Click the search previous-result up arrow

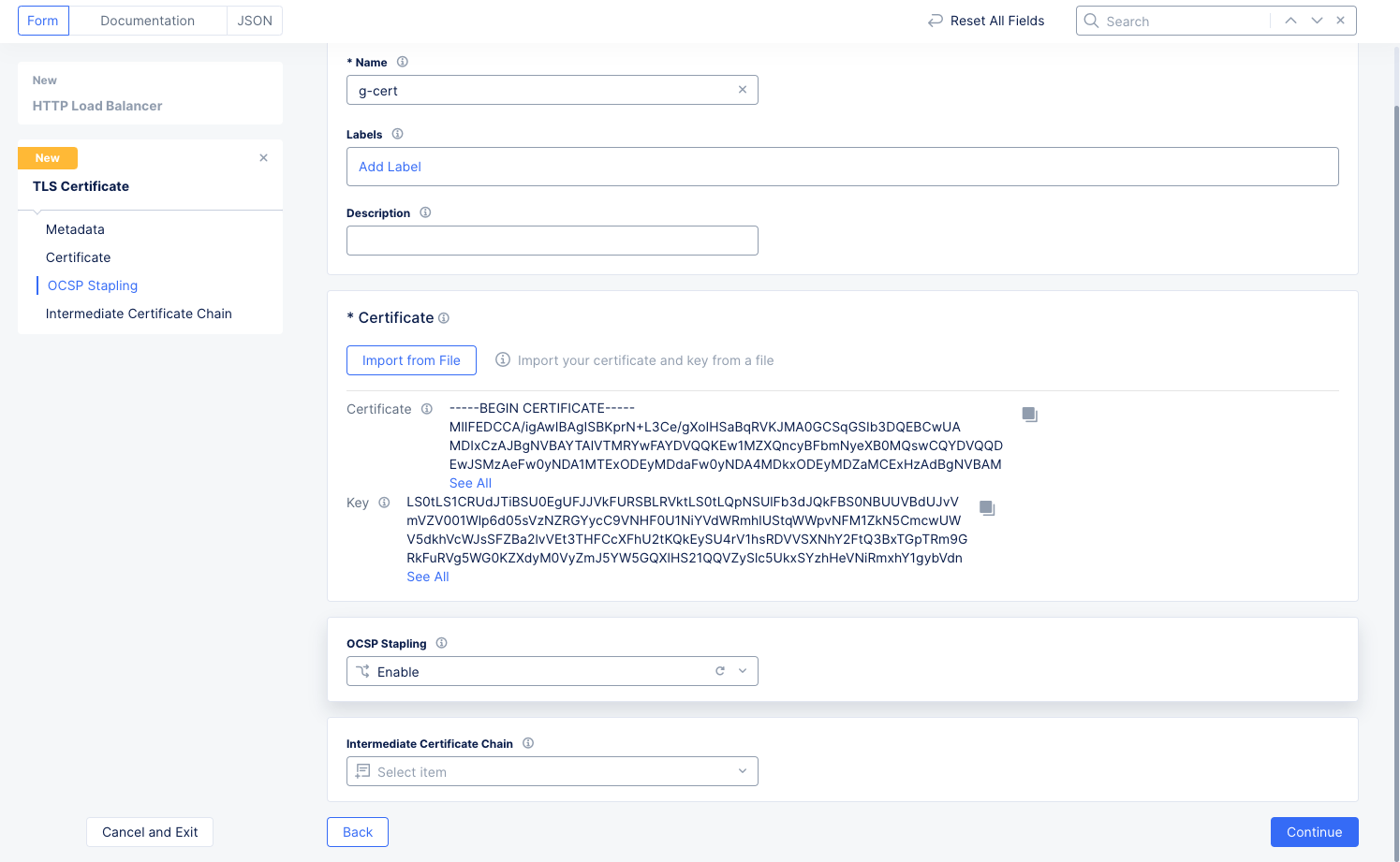[1290, 20]
